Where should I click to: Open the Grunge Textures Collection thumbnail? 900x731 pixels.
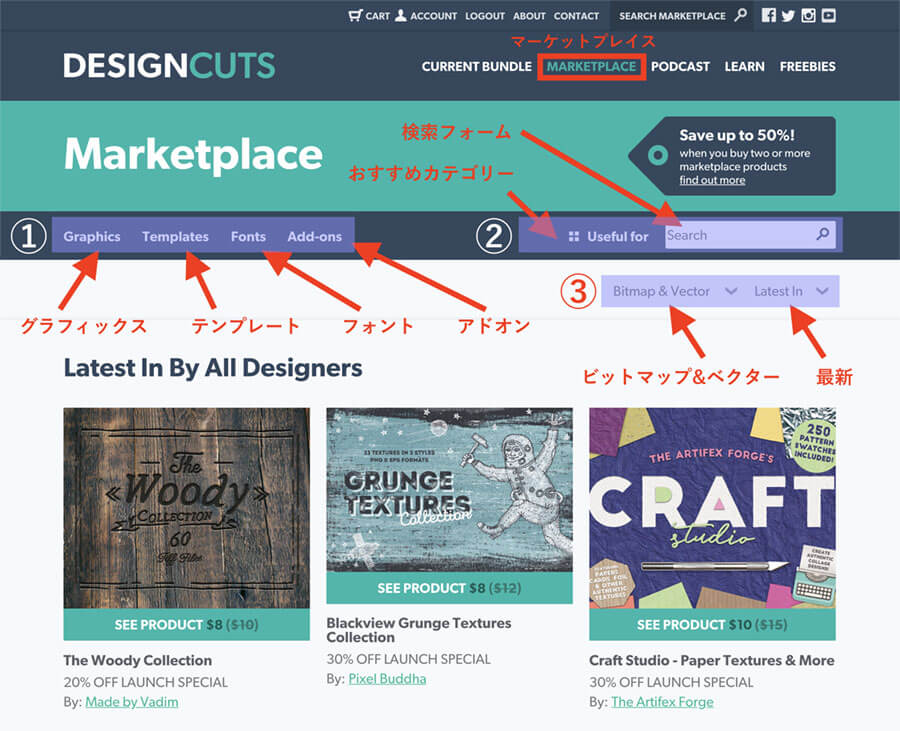click(x=449, y=489)
